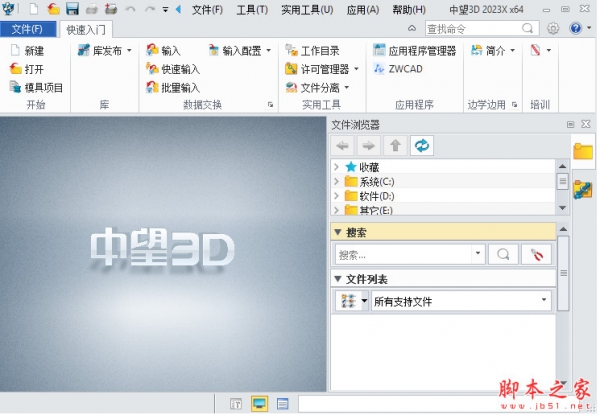Viewport: 600px width, 415px height.
Task: Click the back arrow in 文件浏览器
Action: pyautogui.click(x=342, y=146)
